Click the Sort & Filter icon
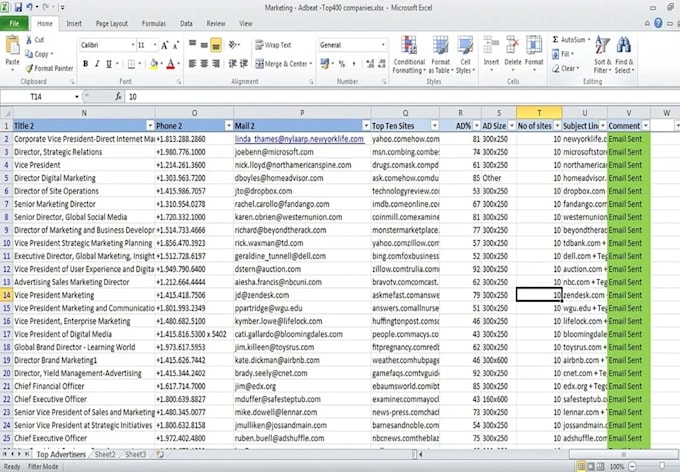The height and width of the screenshot is (472, 680). pyautogui.click(x=602, y=46)
